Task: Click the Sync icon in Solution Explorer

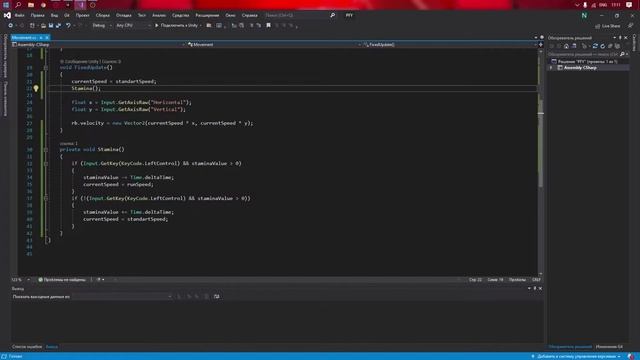Action: point(595,46)
